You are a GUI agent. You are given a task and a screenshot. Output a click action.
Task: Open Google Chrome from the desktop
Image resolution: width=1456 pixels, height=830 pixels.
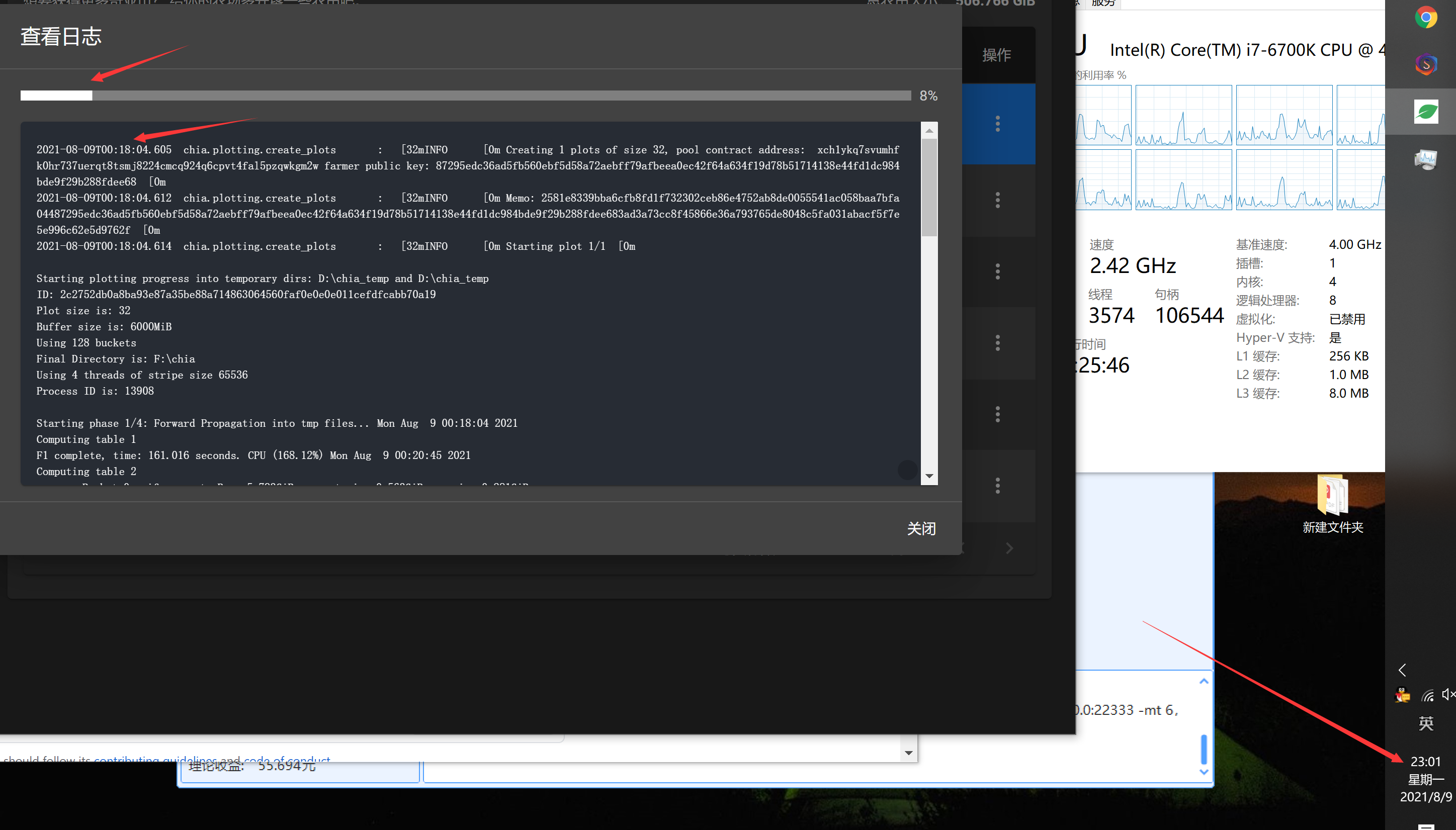[x=1426, y=18]
